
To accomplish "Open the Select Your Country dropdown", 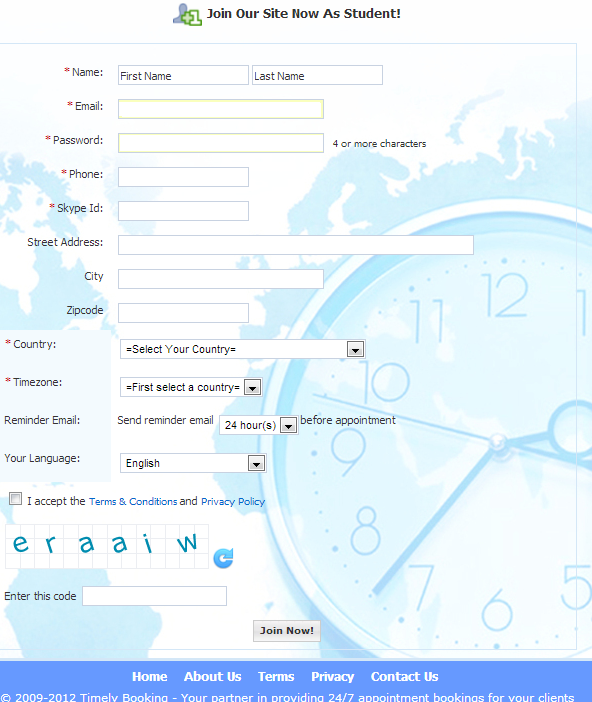I will point(242,349).
